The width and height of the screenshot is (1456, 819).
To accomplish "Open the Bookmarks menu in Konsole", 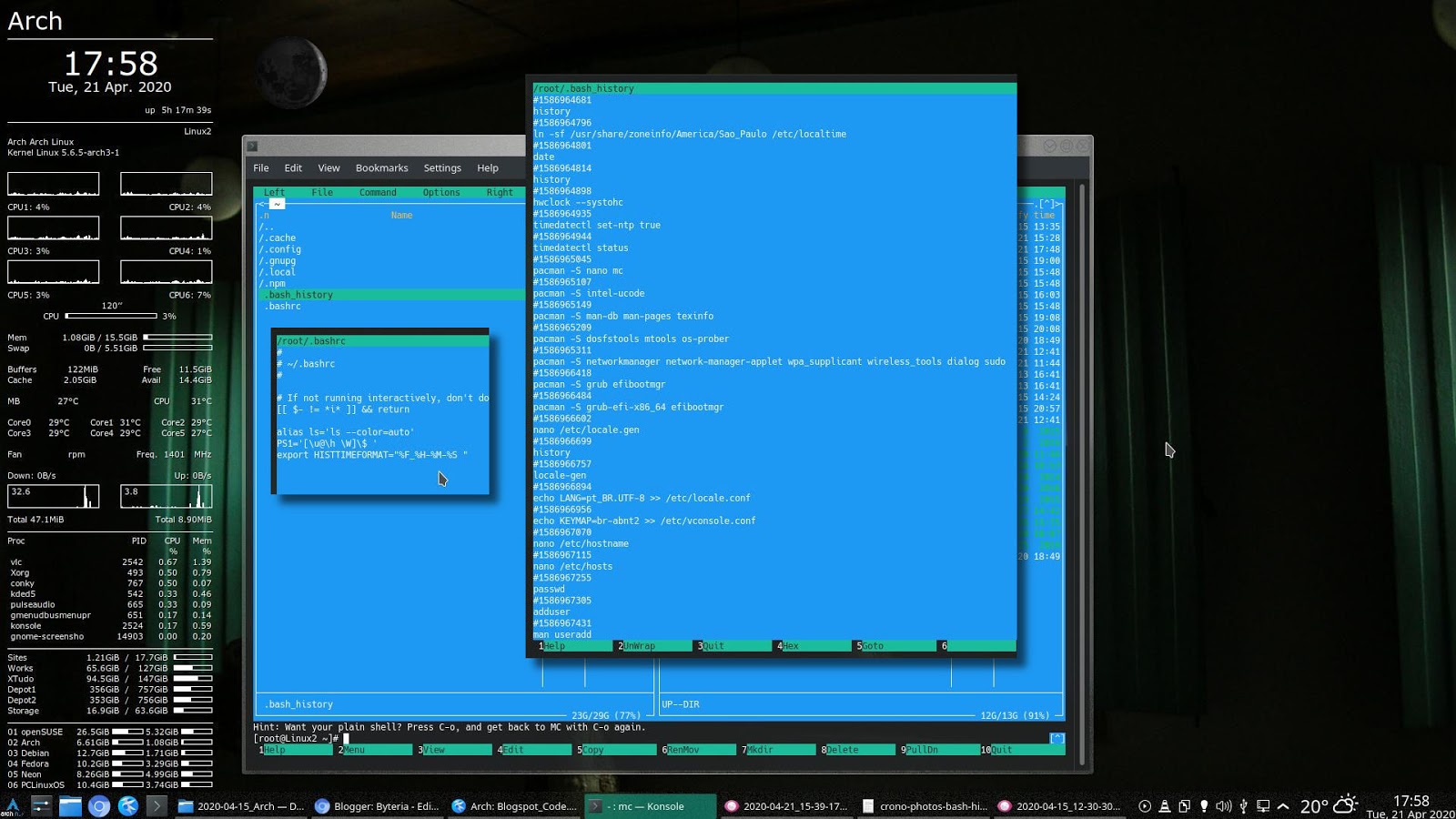I will tap(381, 167).
